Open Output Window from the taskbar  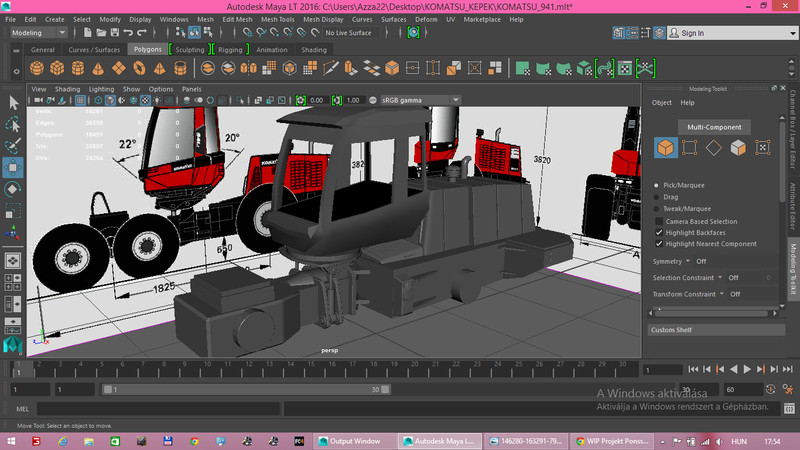[355, 441]
